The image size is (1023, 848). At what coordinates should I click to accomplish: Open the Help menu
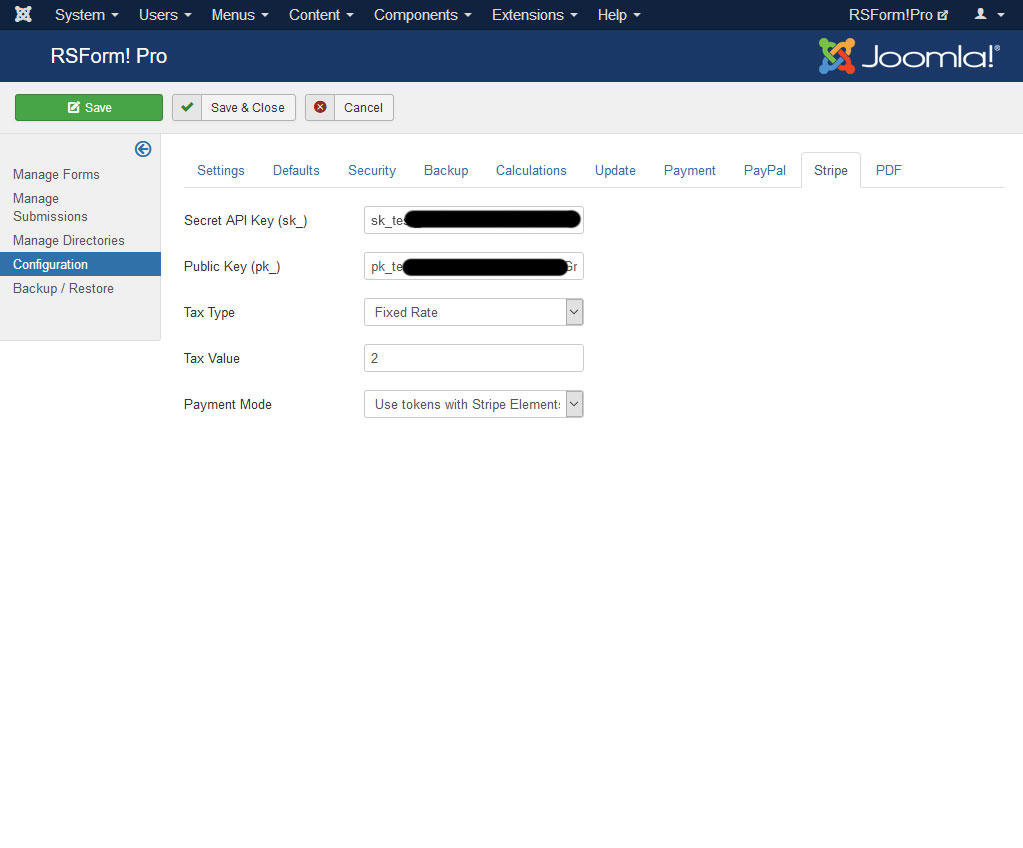619,15
